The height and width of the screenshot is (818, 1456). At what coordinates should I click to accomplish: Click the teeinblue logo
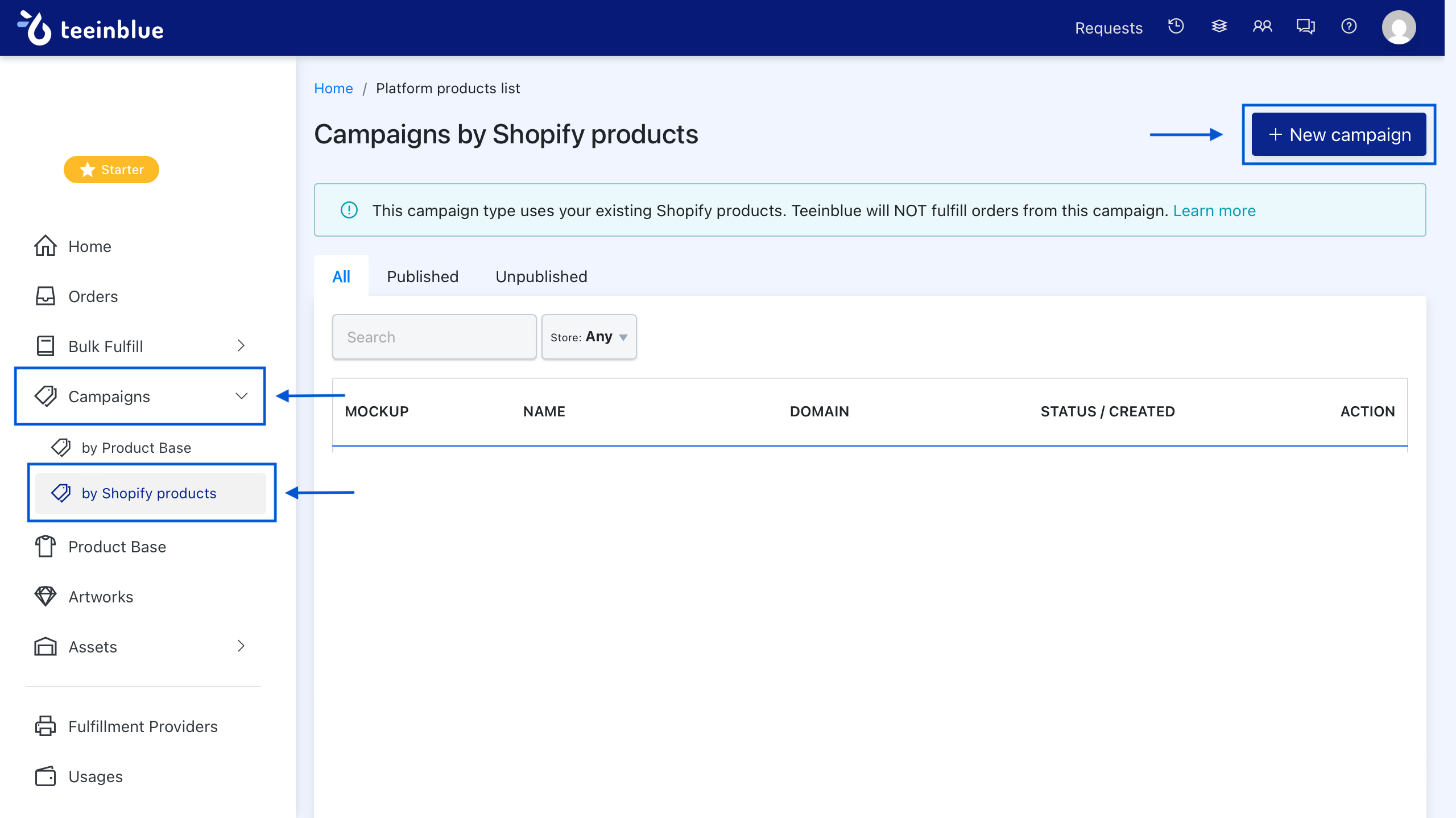coord(90,28)
